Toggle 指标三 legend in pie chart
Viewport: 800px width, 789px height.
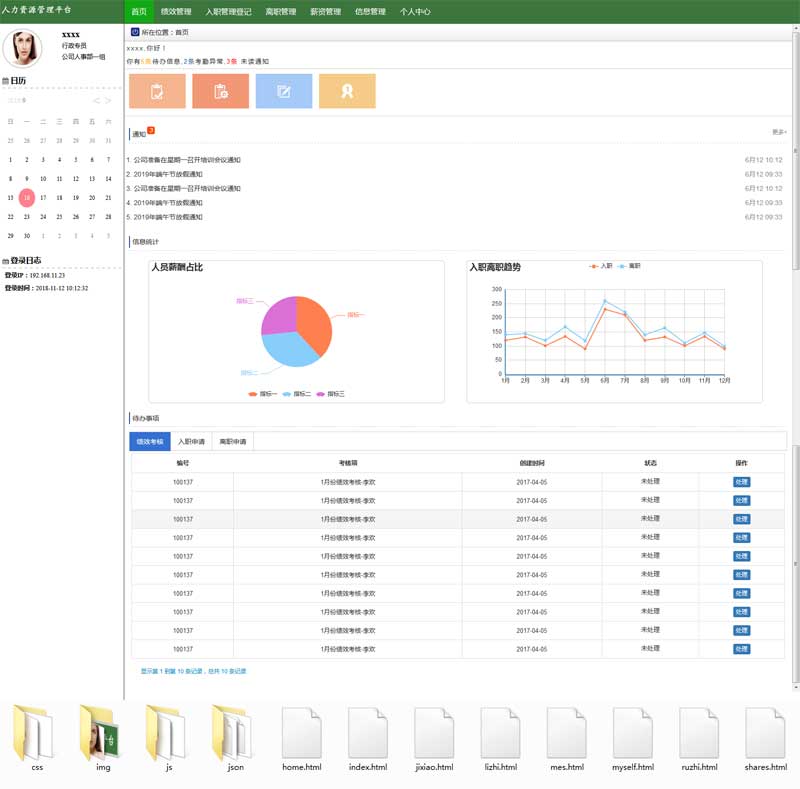331,394
